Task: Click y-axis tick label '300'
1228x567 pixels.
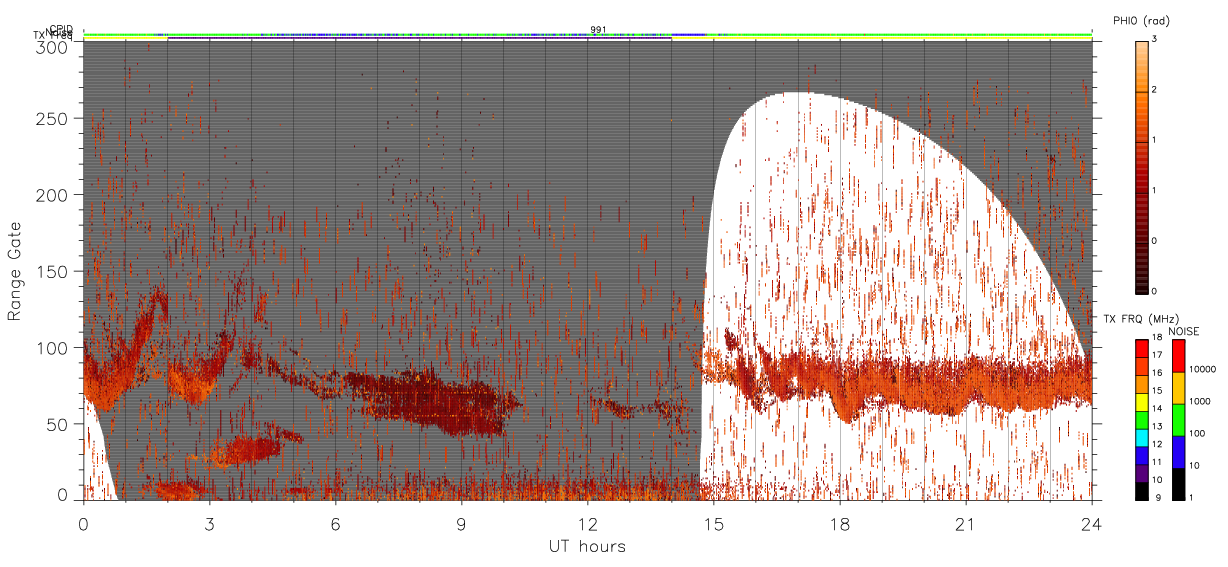Action: (52, 46)
